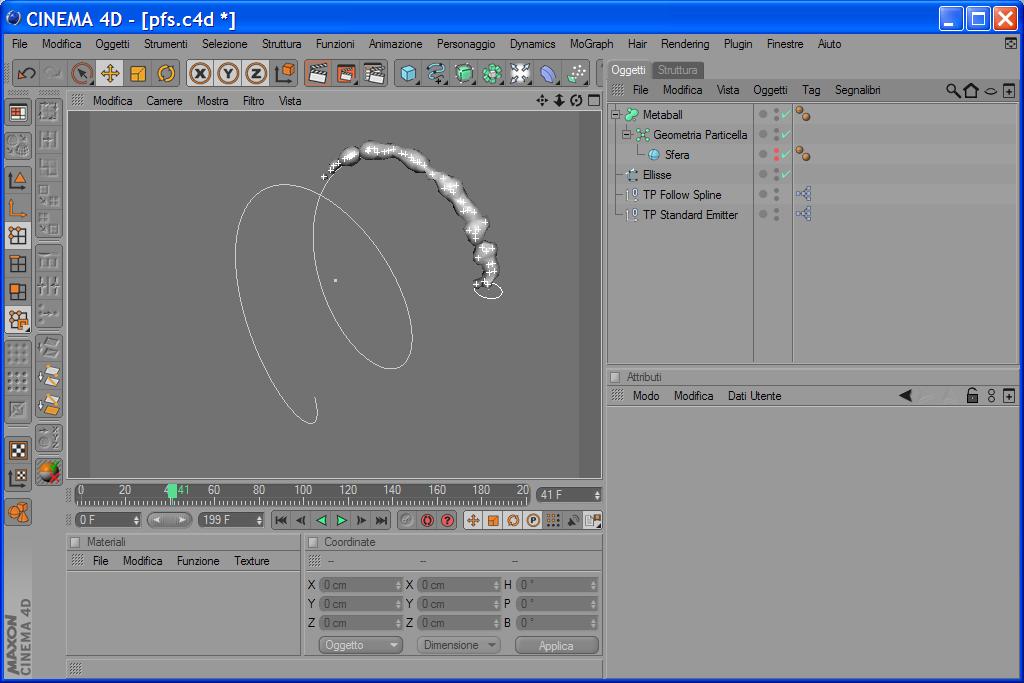1024x683 pixels.
Task: Select the Sfera object
Action: (677, 155)
